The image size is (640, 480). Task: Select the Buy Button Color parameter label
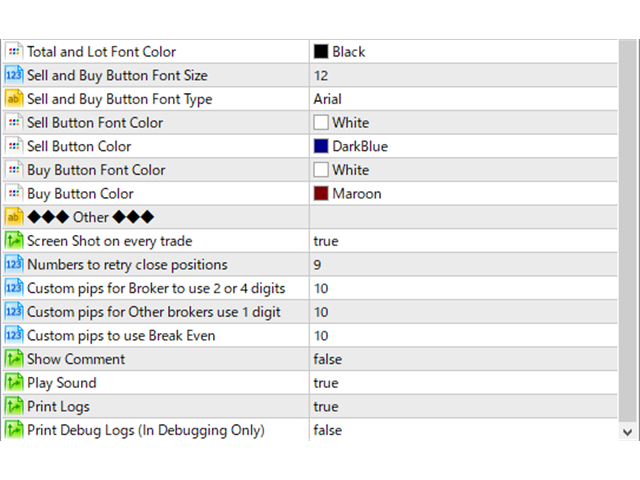80,194
